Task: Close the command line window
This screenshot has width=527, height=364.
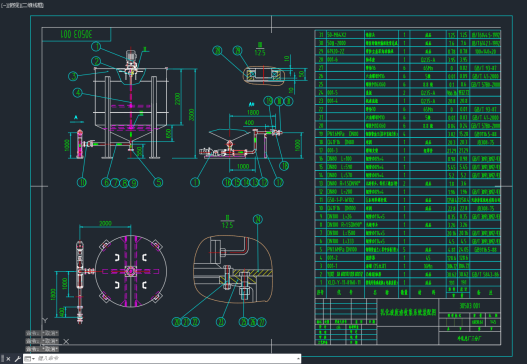Action: [9, 359]
